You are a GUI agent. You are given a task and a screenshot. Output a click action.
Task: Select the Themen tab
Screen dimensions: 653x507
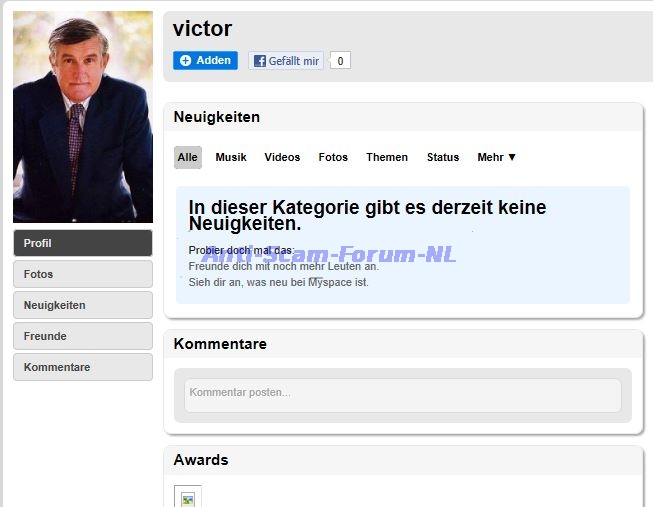387,157
